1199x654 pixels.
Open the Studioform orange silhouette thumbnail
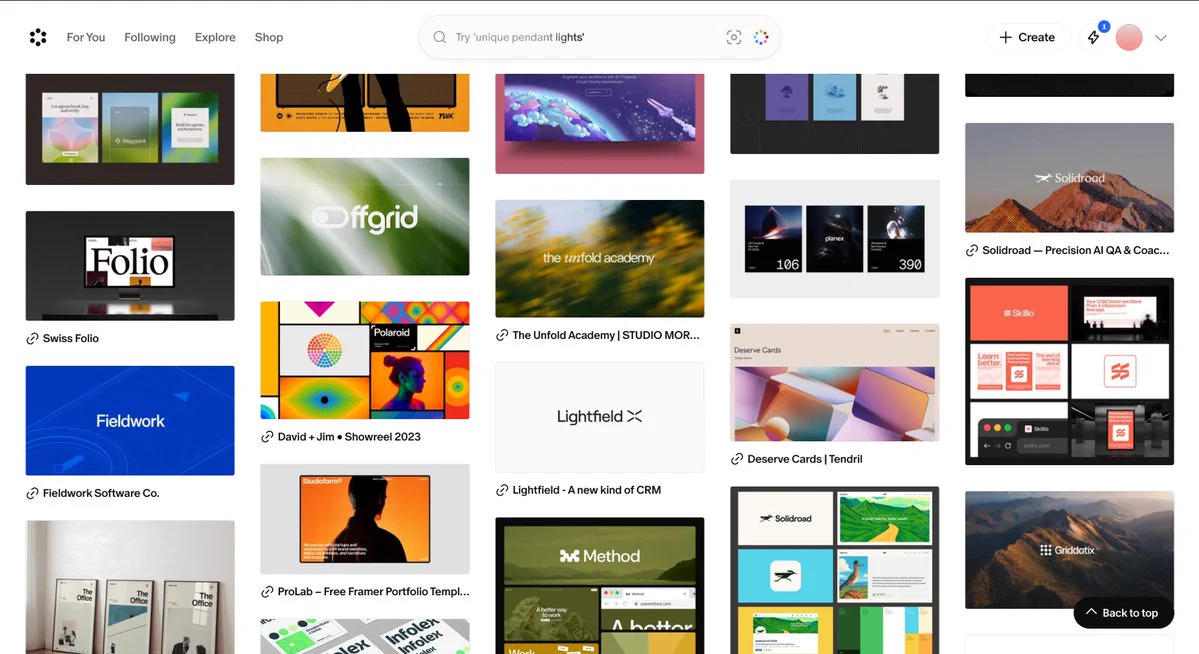pyautogui.click(x=365, y=519)
